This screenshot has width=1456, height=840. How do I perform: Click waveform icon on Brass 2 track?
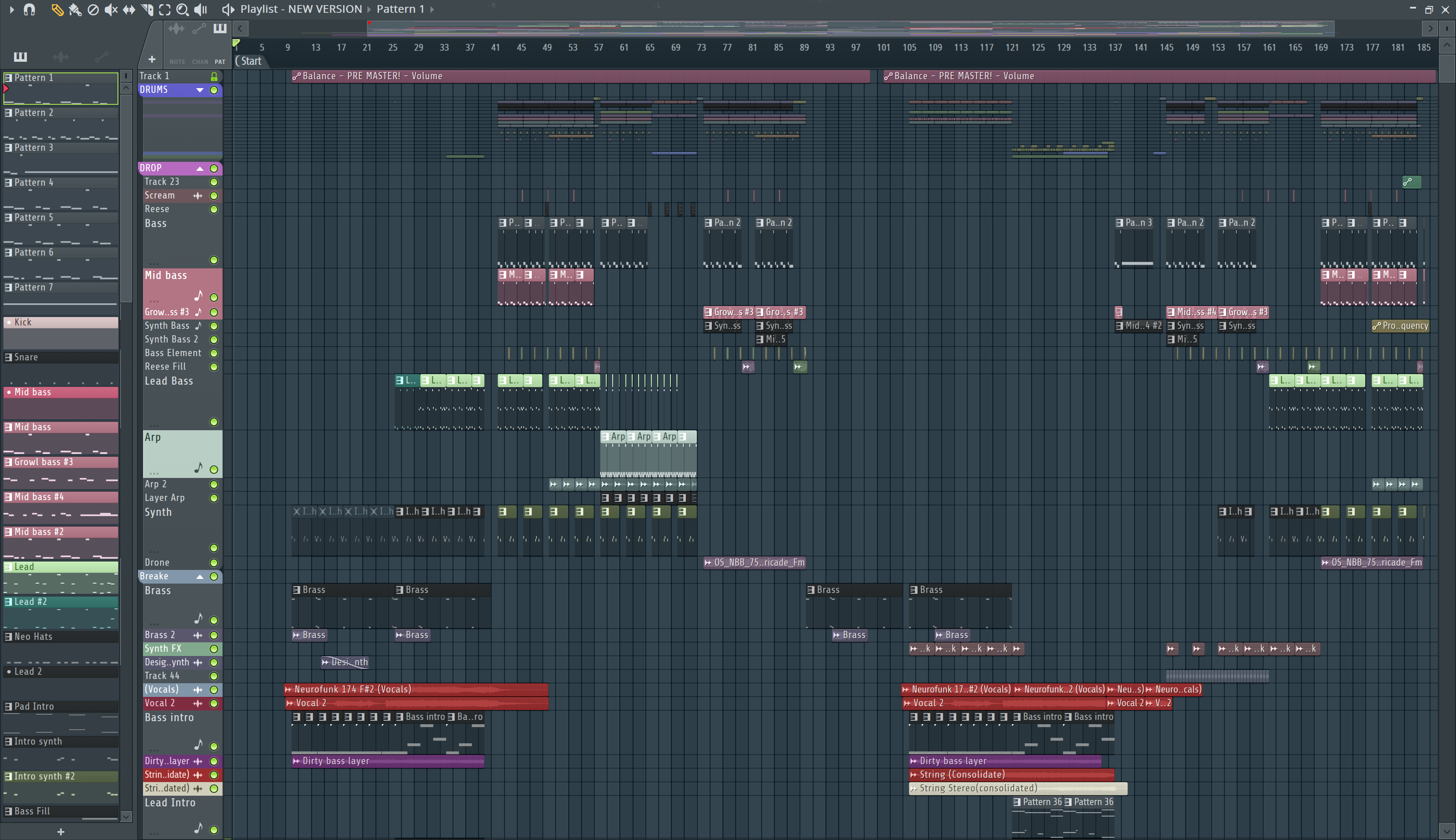pyautogui.click(x=198, y=635)
